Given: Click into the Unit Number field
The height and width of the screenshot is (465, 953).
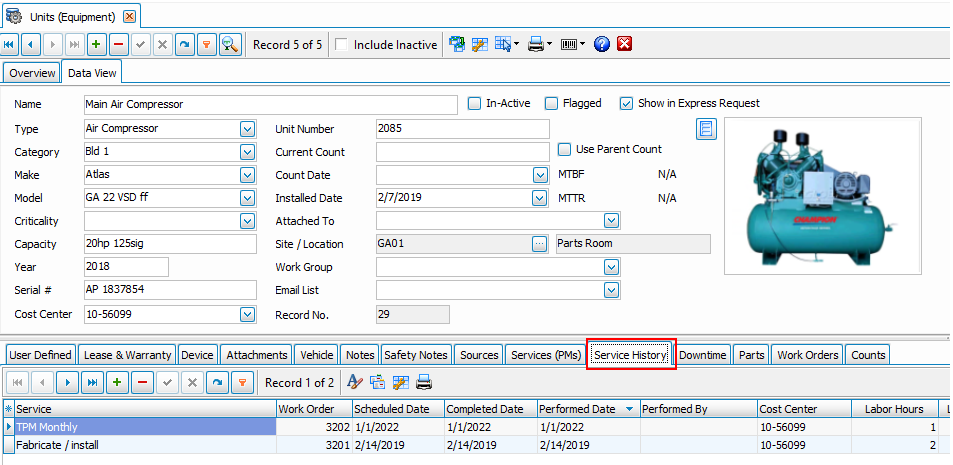Looking at the screenshot, I should [463, 129].
